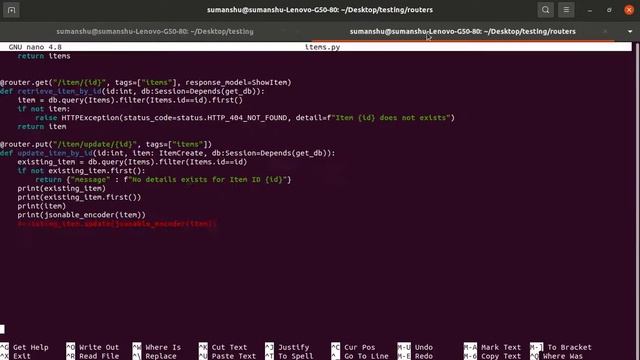
Task: Click the "if not existing_item.first()" line
Action: pos(81,171)
